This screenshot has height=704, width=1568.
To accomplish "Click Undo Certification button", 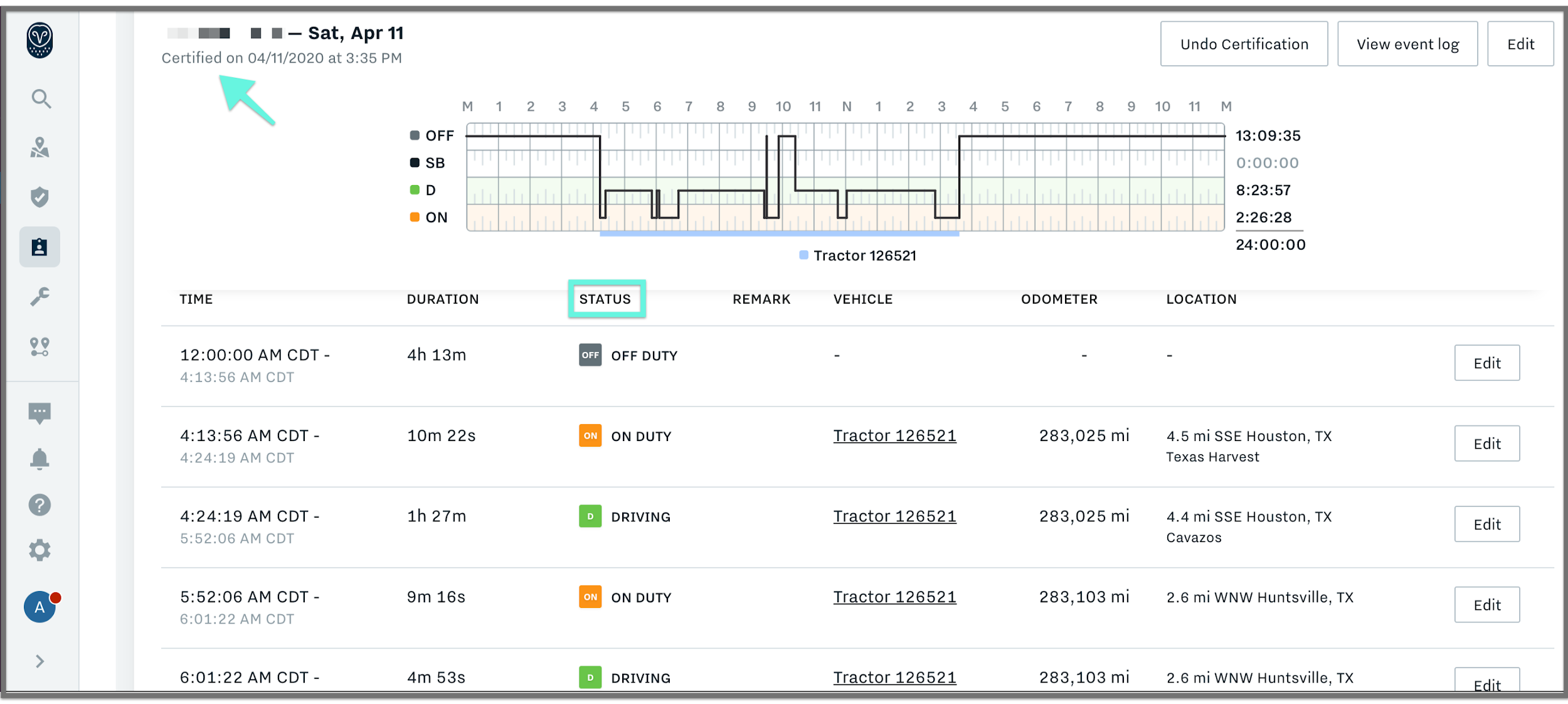I will click(1244, 44).
